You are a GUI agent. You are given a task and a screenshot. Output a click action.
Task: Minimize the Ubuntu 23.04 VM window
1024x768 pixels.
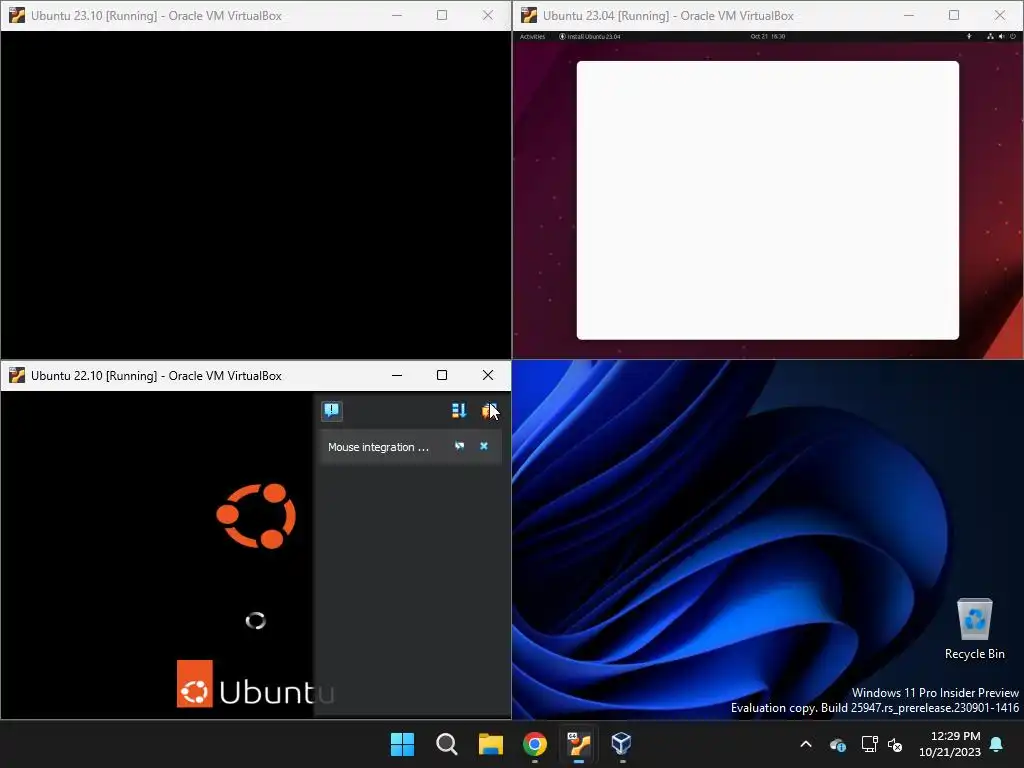(x=908, y=15)
